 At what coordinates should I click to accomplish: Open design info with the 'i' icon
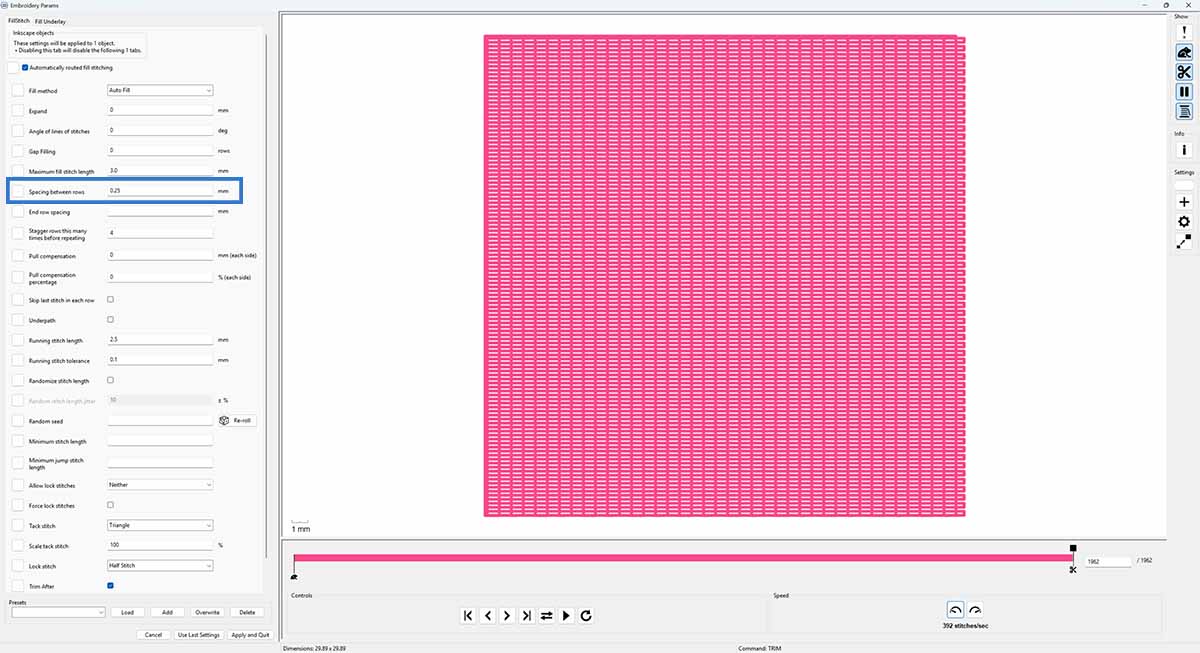click(1184, 149)
